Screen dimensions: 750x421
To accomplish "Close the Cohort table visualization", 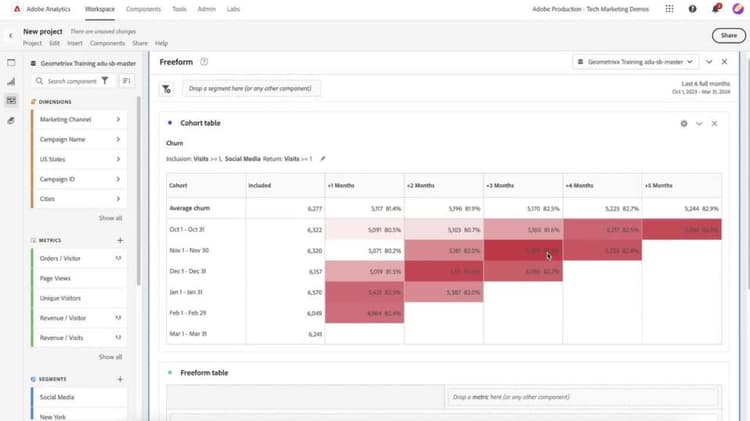I will tap(714, 123).
